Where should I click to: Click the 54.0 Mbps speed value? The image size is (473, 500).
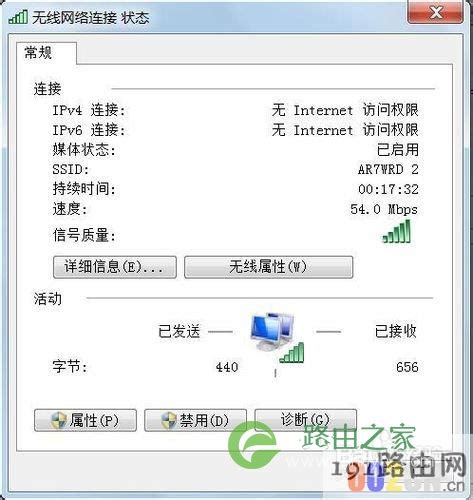pos(384,210)
